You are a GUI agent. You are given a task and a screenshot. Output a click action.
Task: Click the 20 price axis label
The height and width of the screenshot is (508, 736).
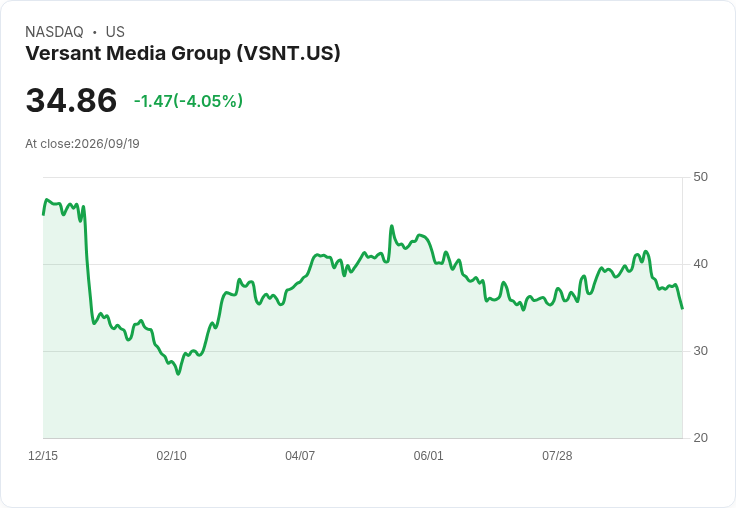700,438
